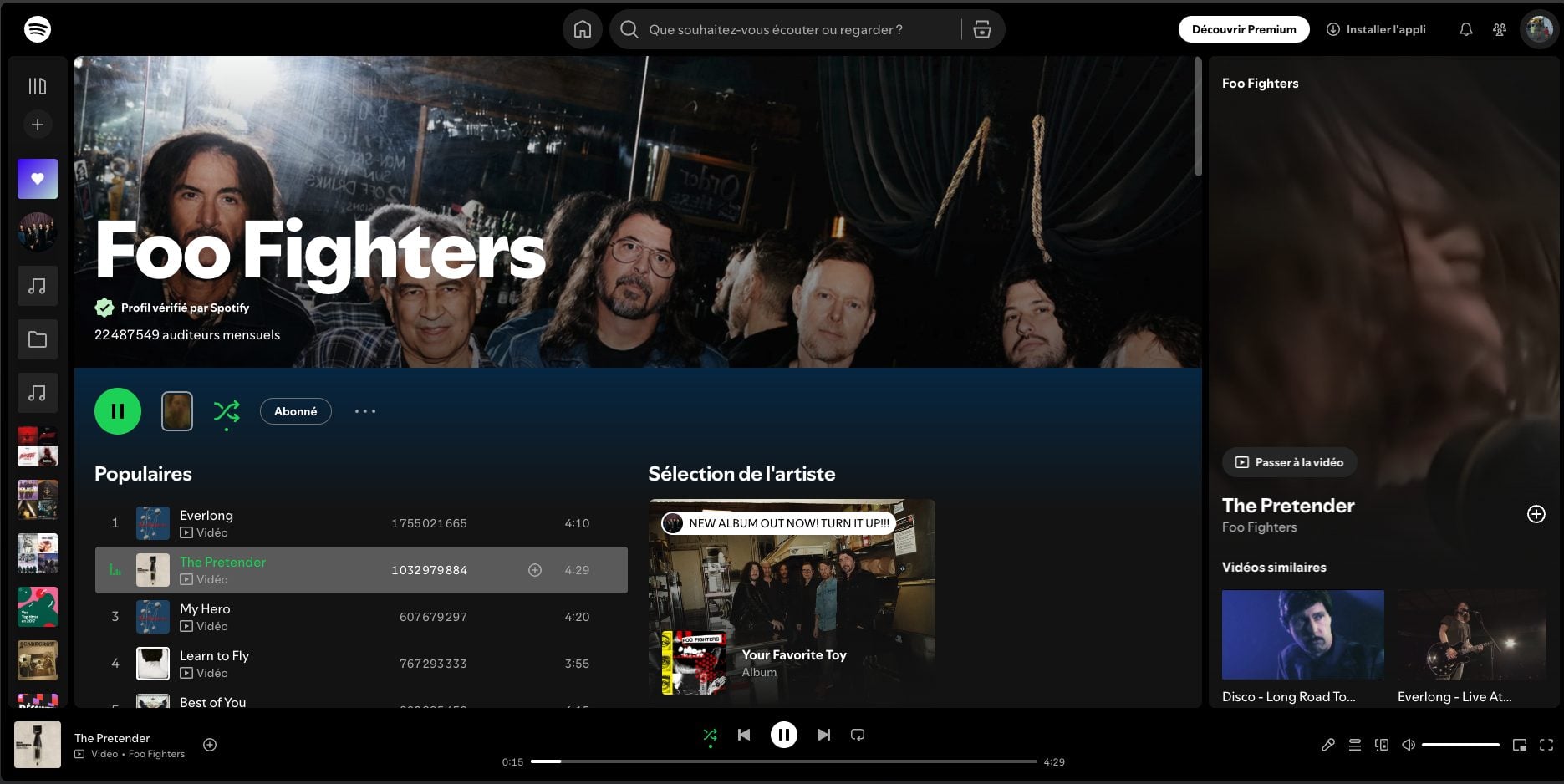
Task: Open Browse icon in search bar
Action: coord(982,29)
